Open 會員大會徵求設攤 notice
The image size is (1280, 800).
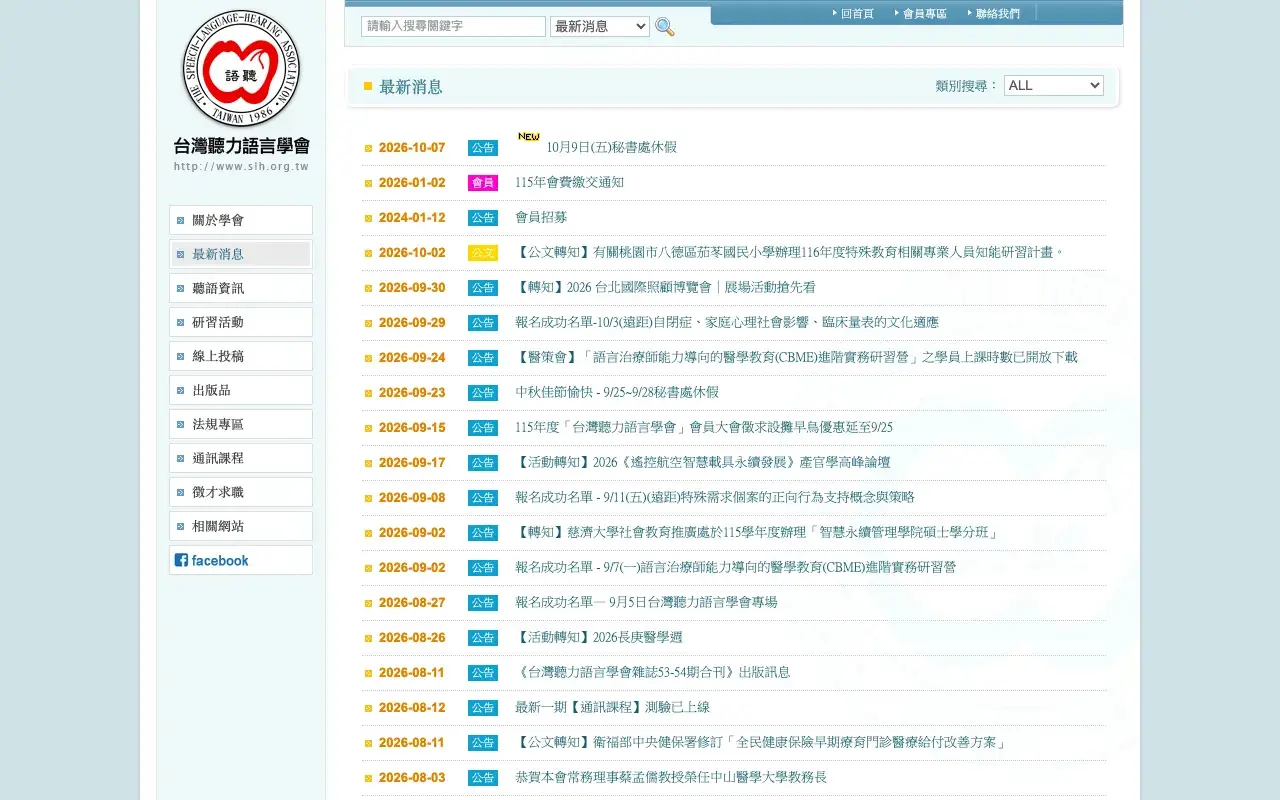pos(704,428)
